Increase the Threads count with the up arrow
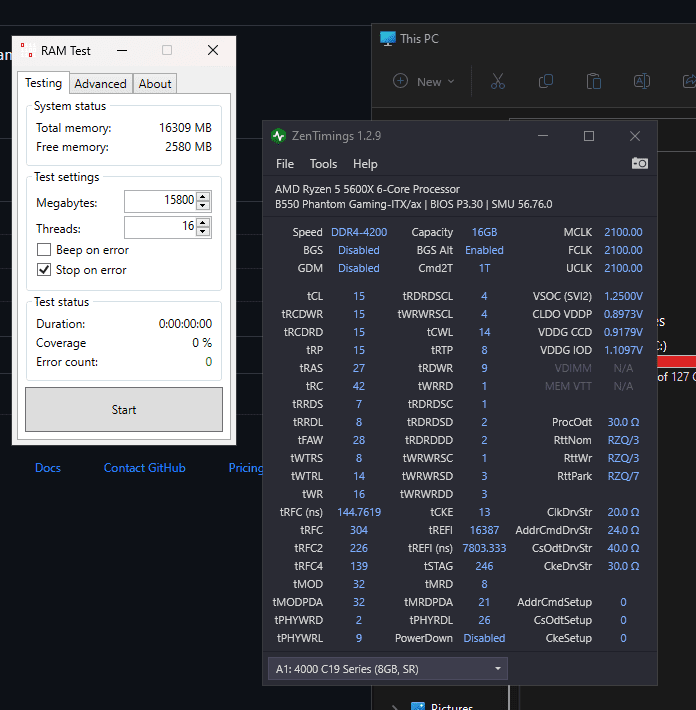Screen dimensions: 696x710 pyautogui.click(x=203, y=222)
